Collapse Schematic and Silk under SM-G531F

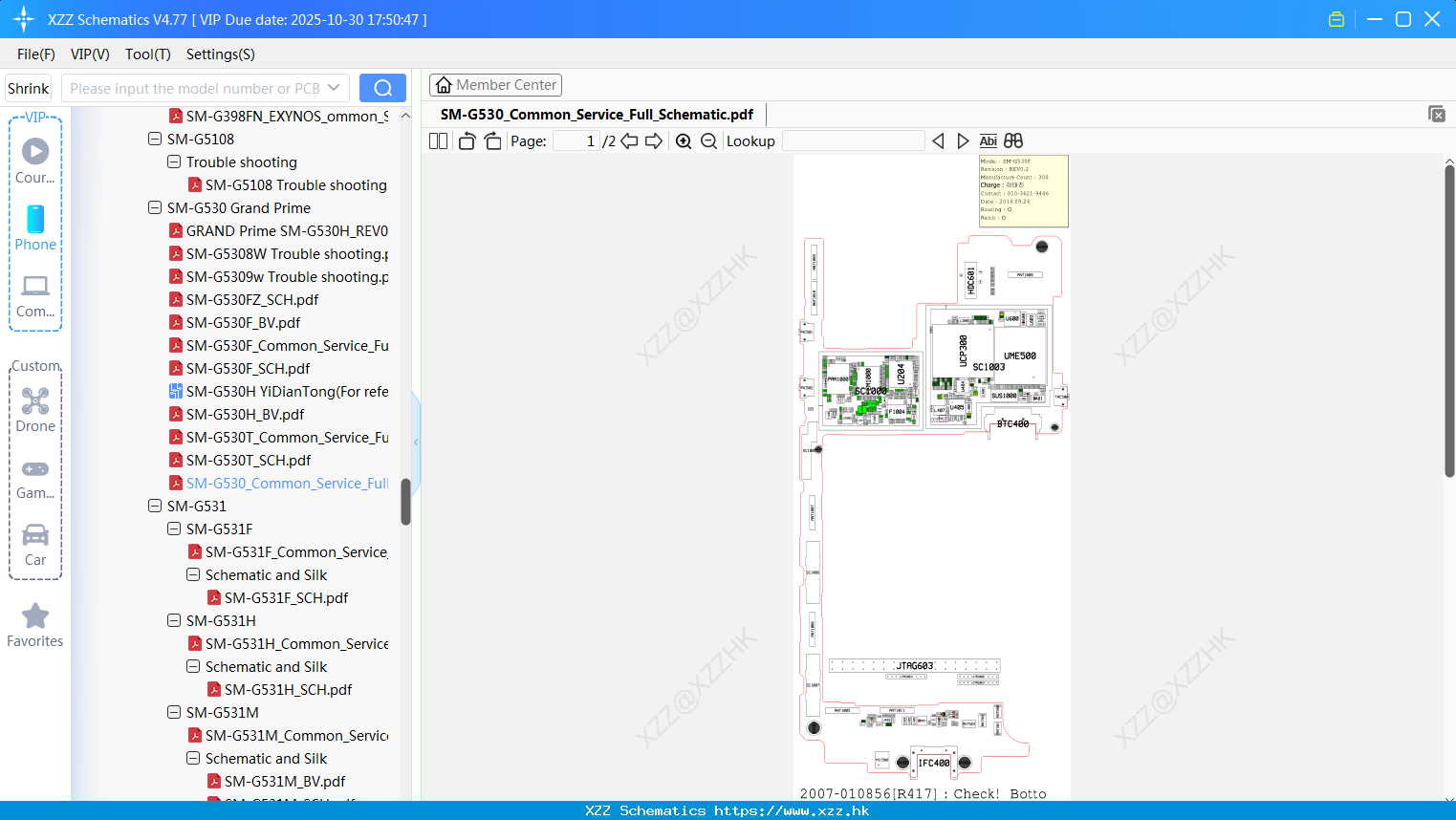click(x=193, y=574)
